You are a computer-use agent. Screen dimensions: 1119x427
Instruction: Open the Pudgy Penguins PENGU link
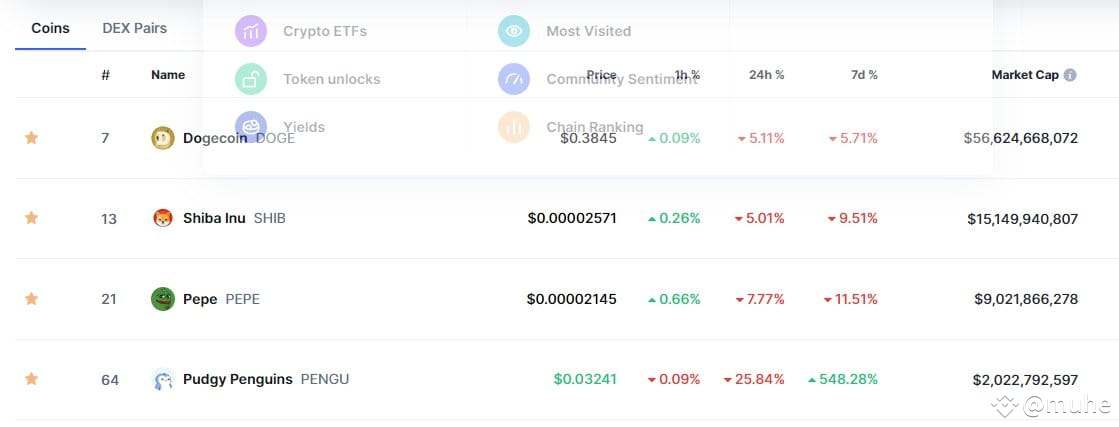click(265, 379)
